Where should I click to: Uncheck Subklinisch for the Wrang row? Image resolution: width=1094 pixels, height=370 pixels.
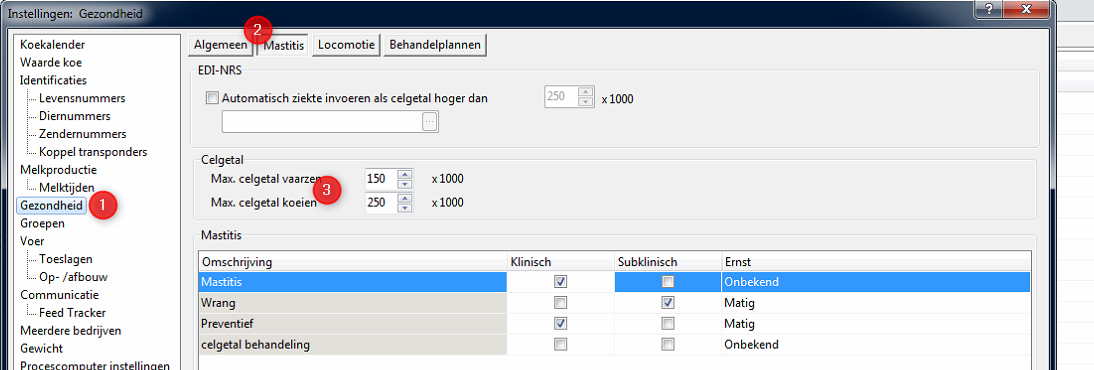pyautogui.click(x=668, y=303)
